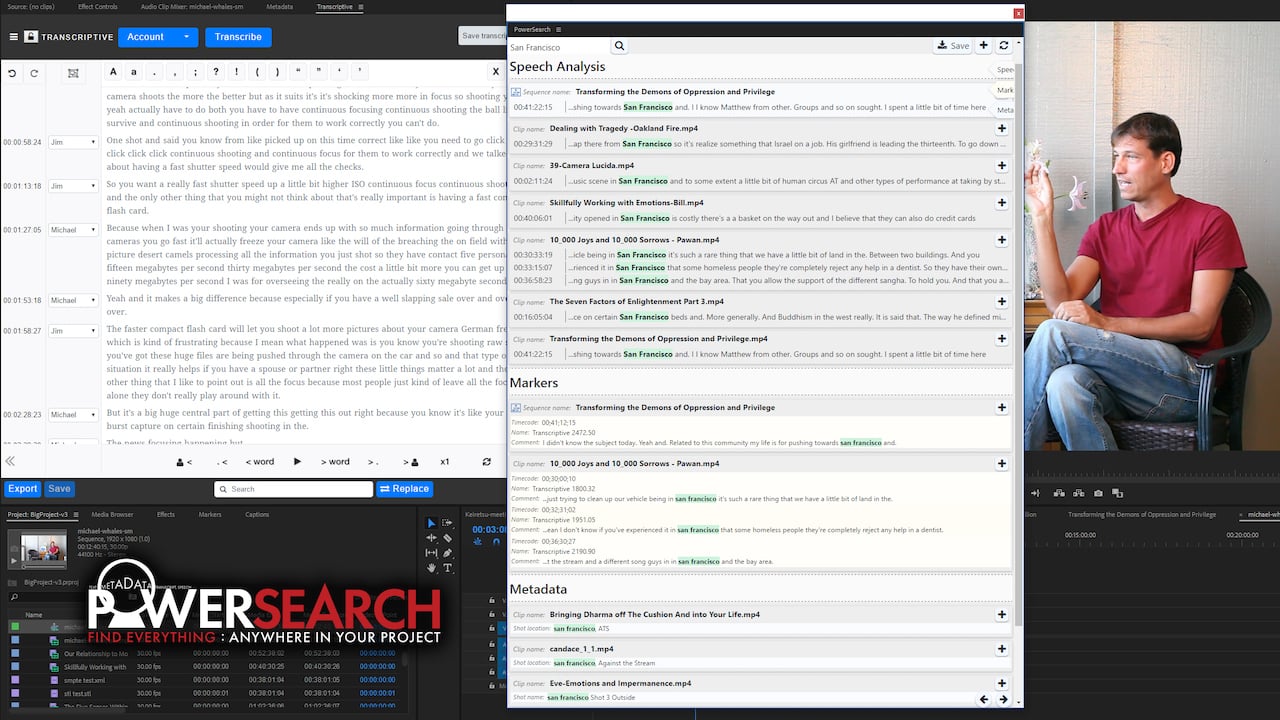
Task: Open speaker dropdown at 00:01:58:27
Action: 74,331
